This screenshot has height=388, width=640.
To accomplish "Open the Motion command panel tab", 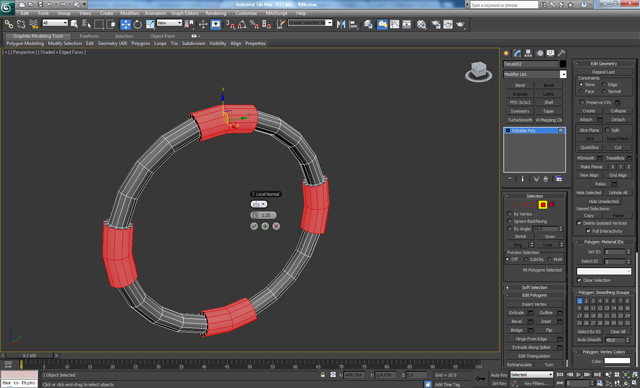I will [x=540, y=53].
